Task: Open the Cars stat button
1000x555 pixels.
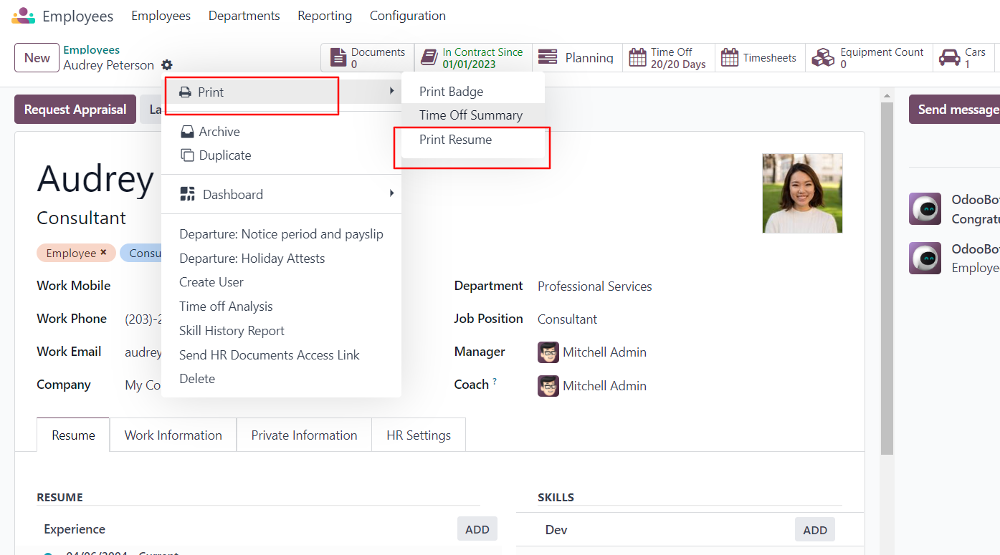Action: click(x=963, y=58)
